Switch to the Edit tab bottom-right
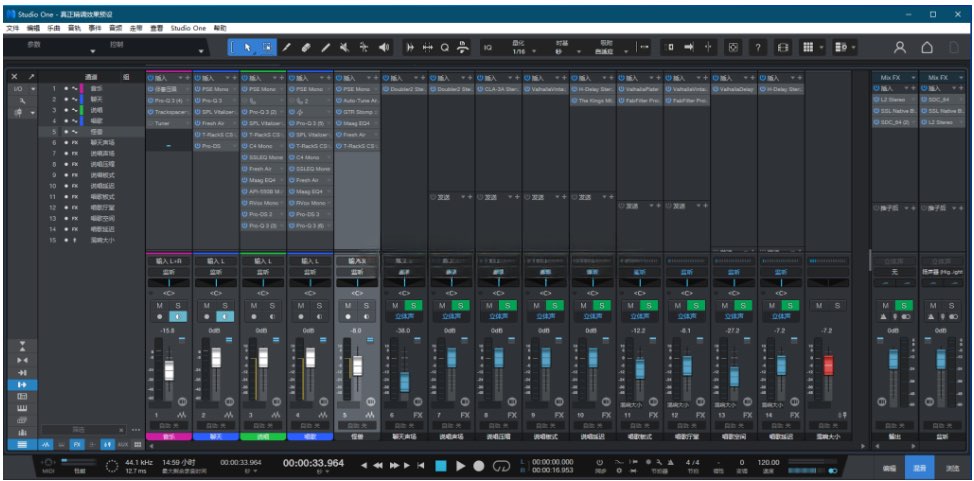The image size is (974, 481). tap(889, 467)
